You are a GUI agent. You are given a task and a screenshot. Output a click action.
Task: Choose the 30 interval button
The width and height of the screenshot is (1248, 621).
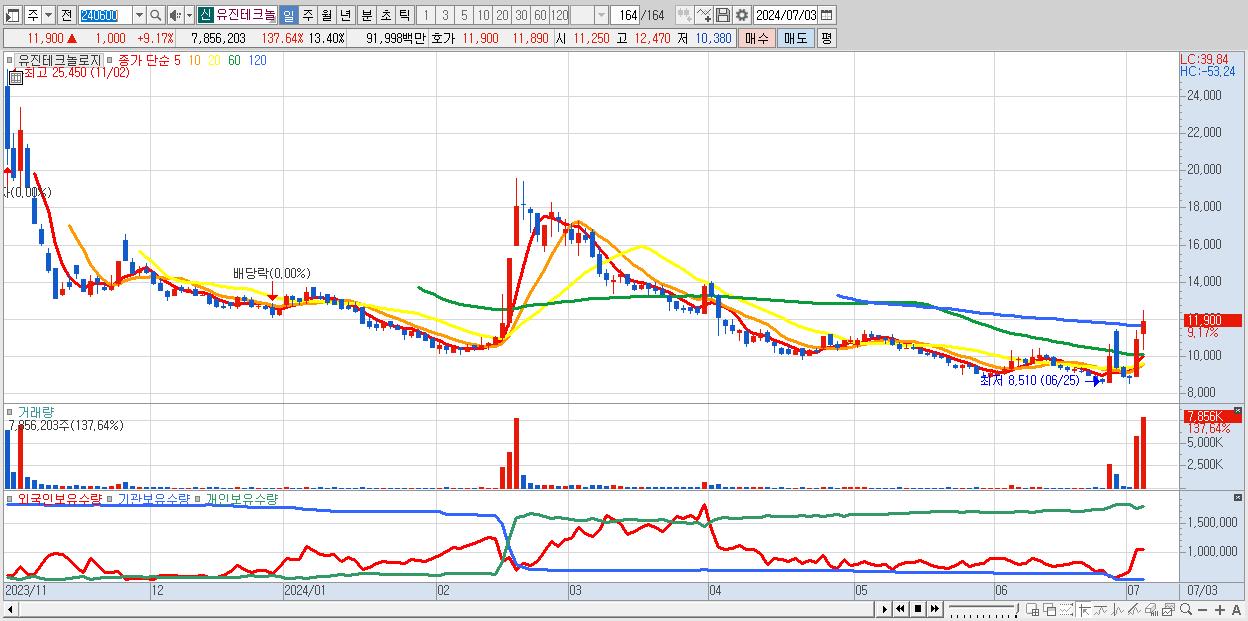tap(521, 15)
